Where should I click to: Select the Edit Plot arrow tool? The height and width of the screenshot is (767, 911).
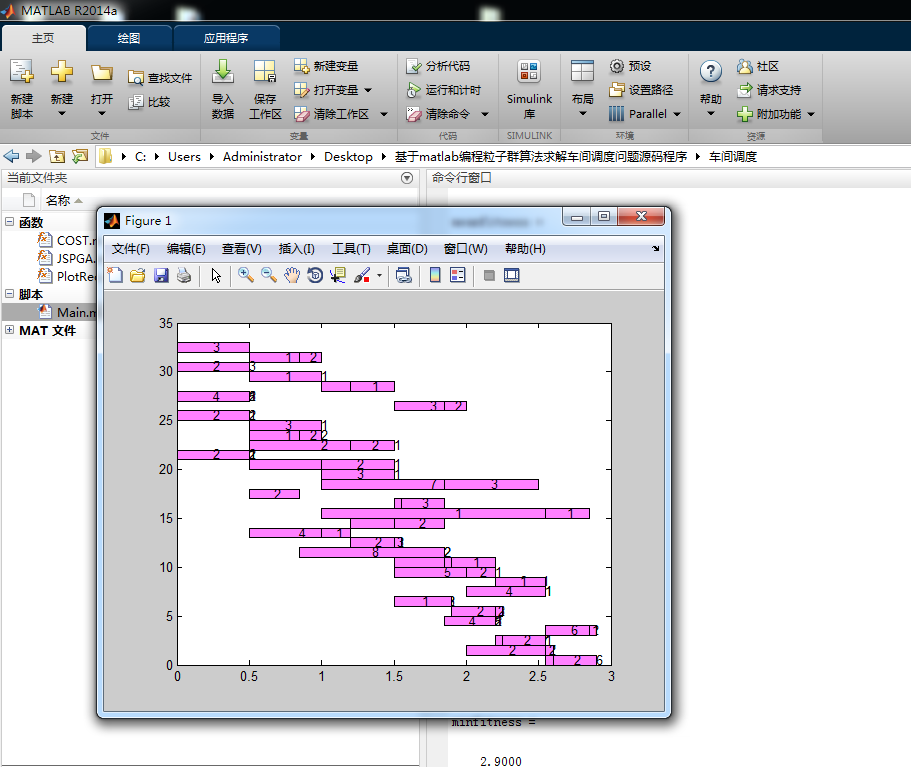pyautogui.click(x=216, y=275)
